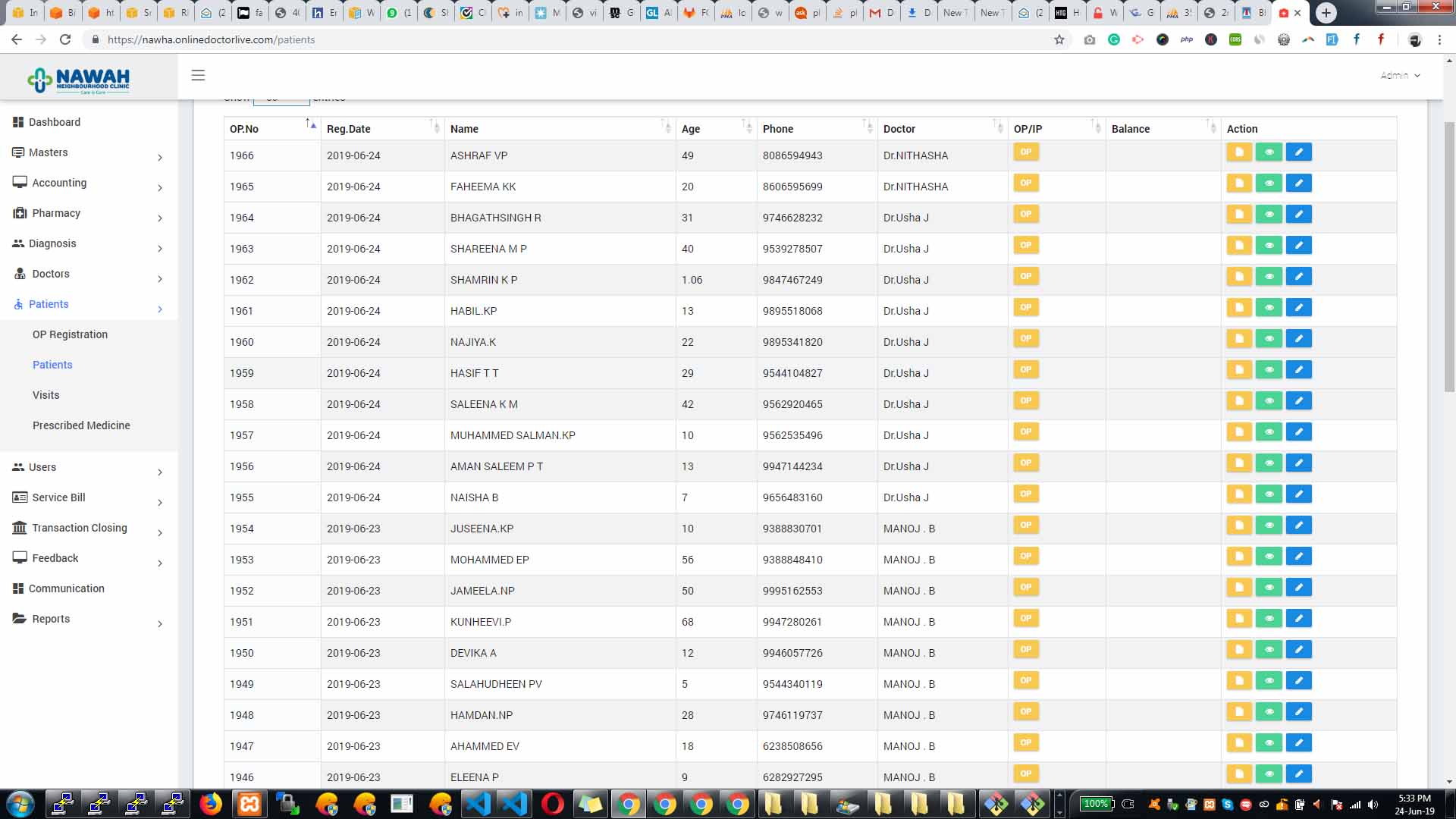This screenshot has width=1456, height=819.
Task: Click the OP badge for ASHRAF VP
Action: (x=1026, y=152)
